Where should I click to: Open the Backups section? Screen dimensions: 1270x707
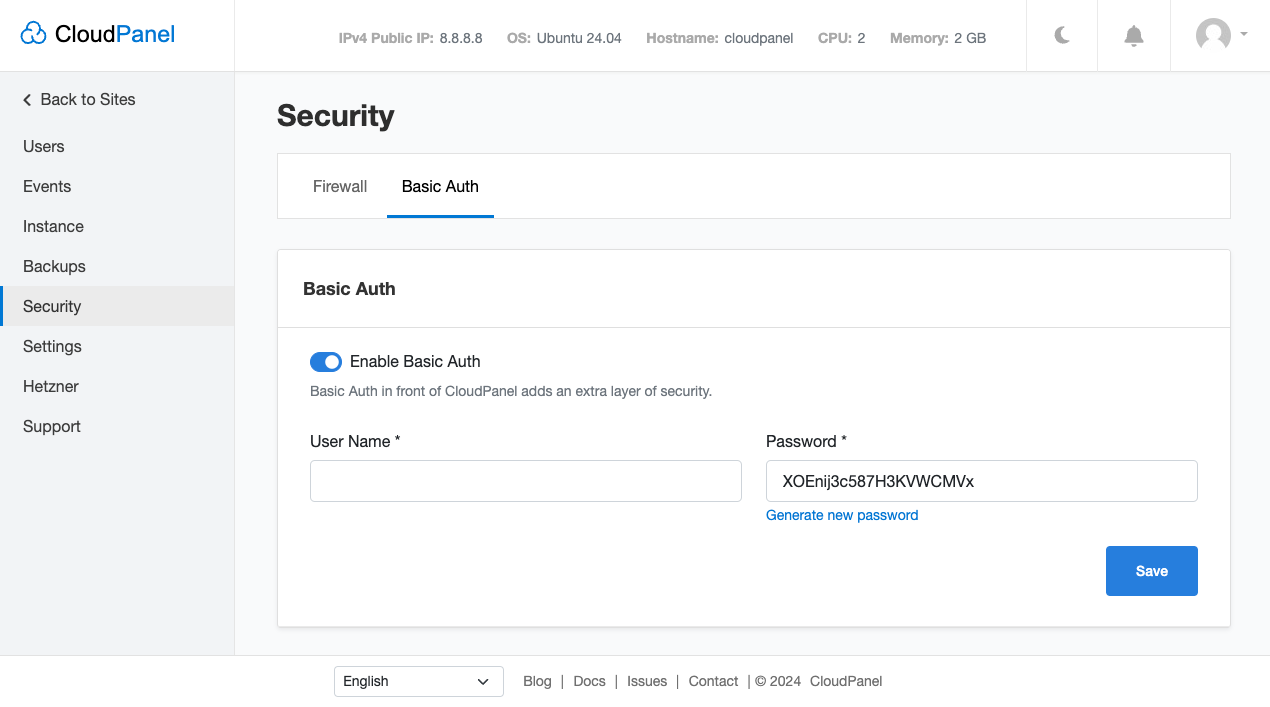pos(54,266)
